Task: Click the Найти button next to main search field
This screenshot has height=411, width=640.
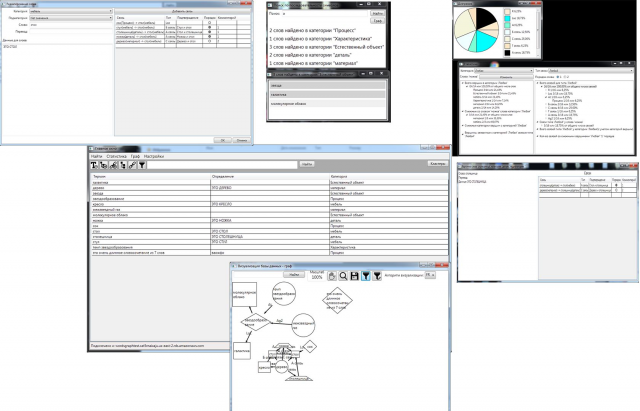Action: (307, 164)
